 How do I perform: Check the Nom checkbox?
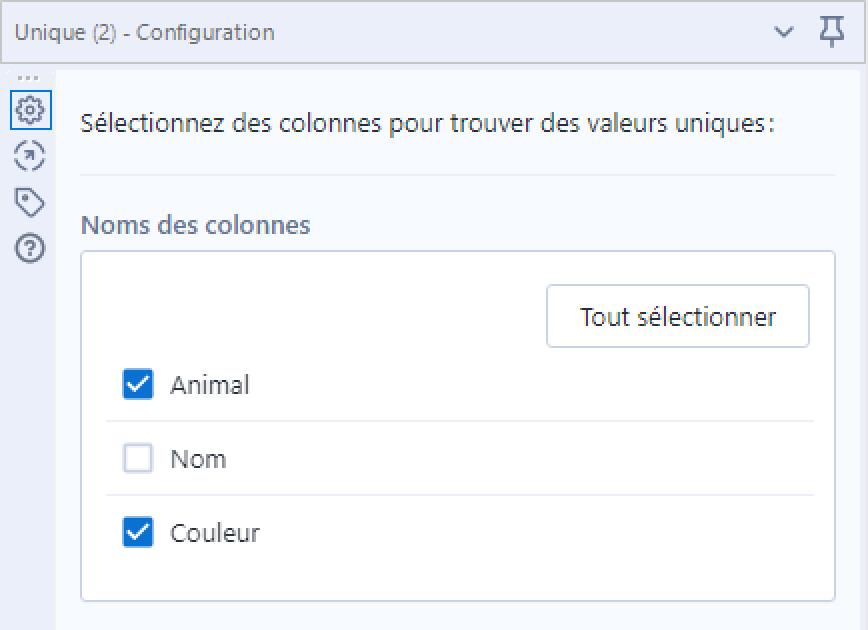coord(138,458)
